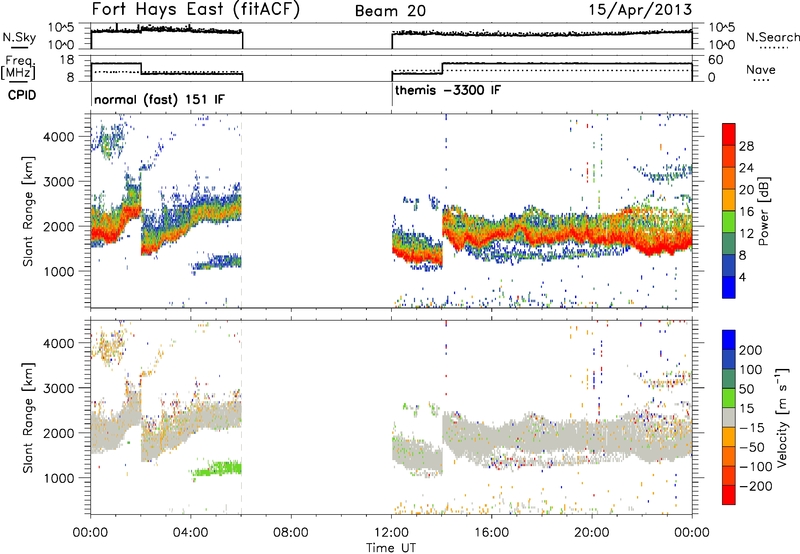Click the 'Time UT' axis title
The image size is (800, 554).
point(391,548)
